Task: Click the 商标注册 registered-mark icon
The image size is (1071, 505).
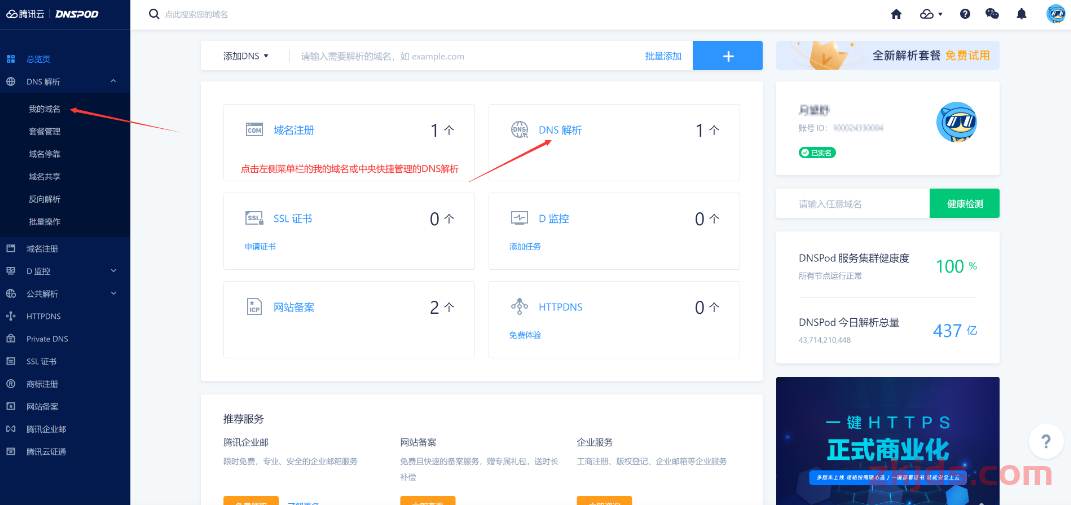Action: point(10,384)
